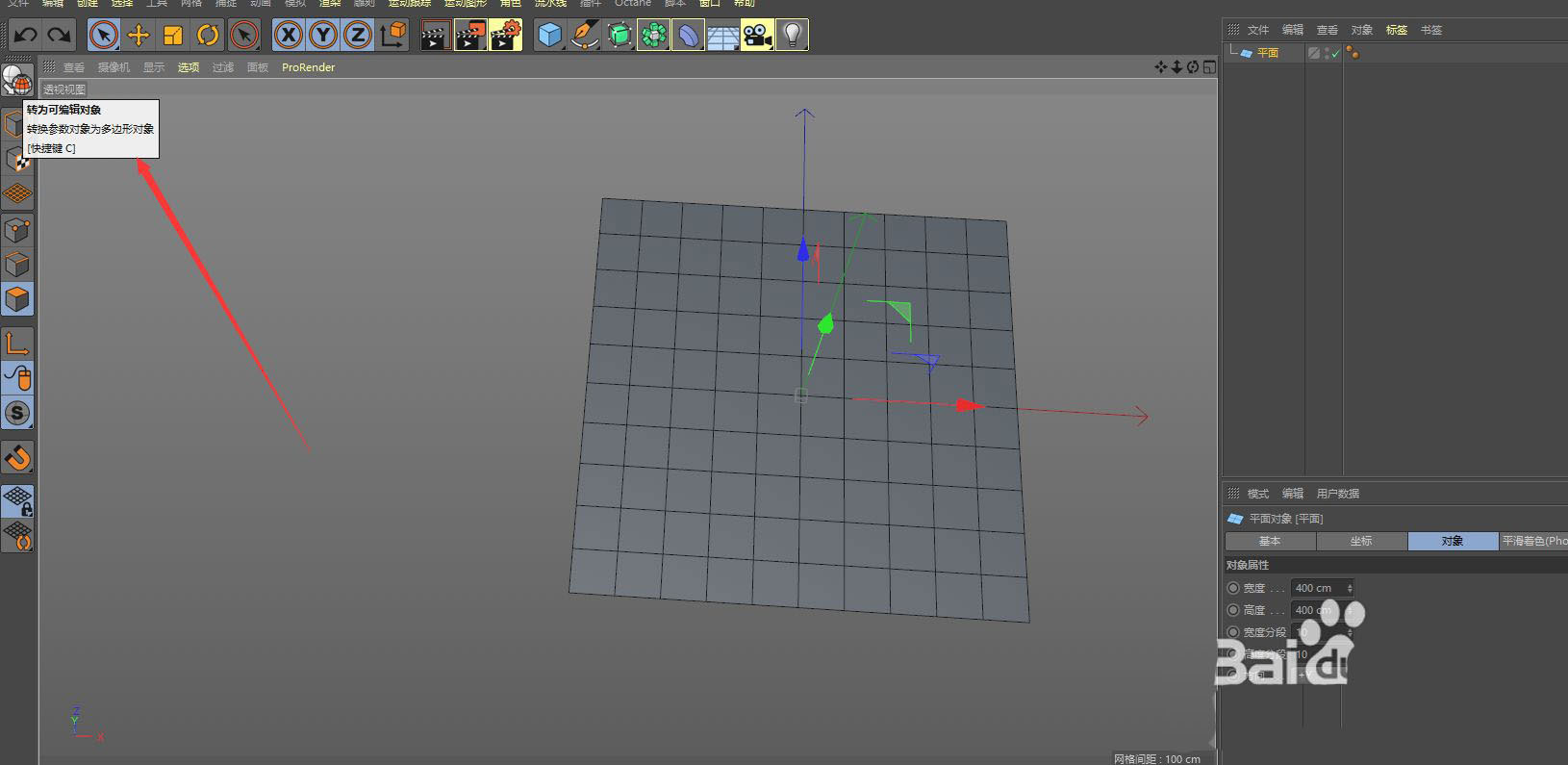Viewport: 1568px width, 765px height.
Task: Select the 平面 object in object manager
Action: point(1267,53)
